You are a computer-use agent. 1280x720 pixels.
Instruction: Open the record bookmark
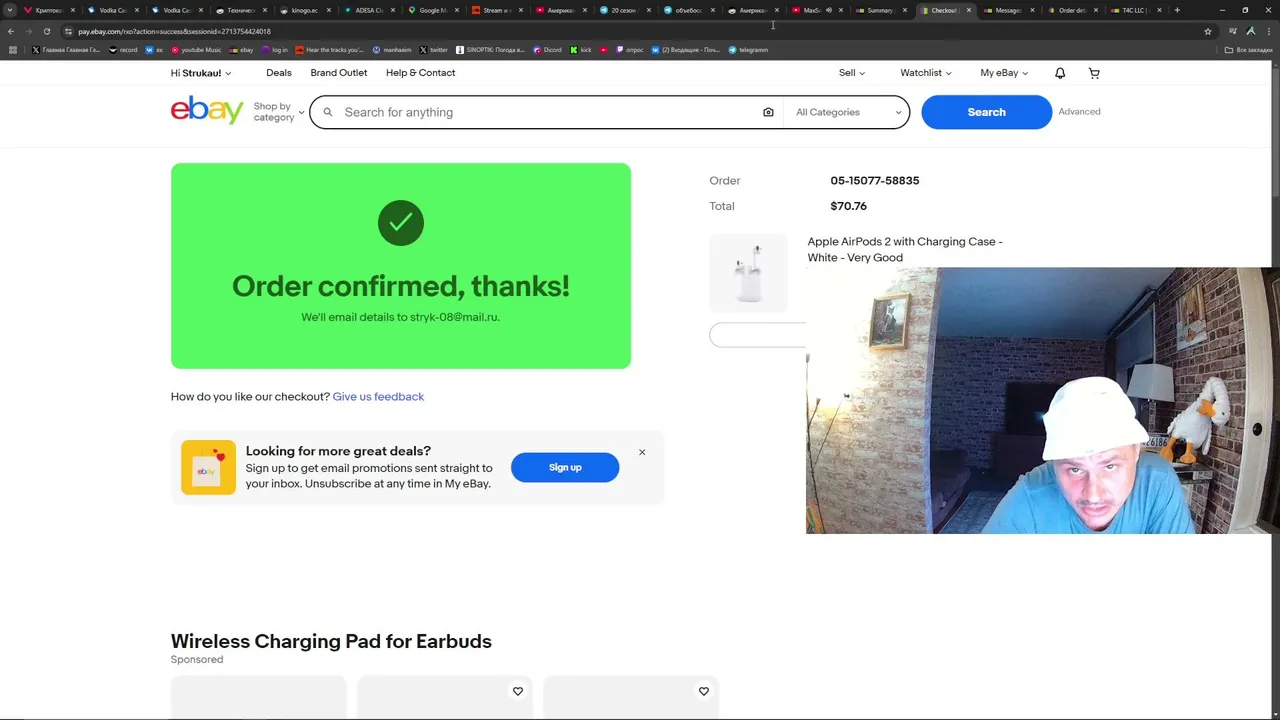[x=122, y=50]
